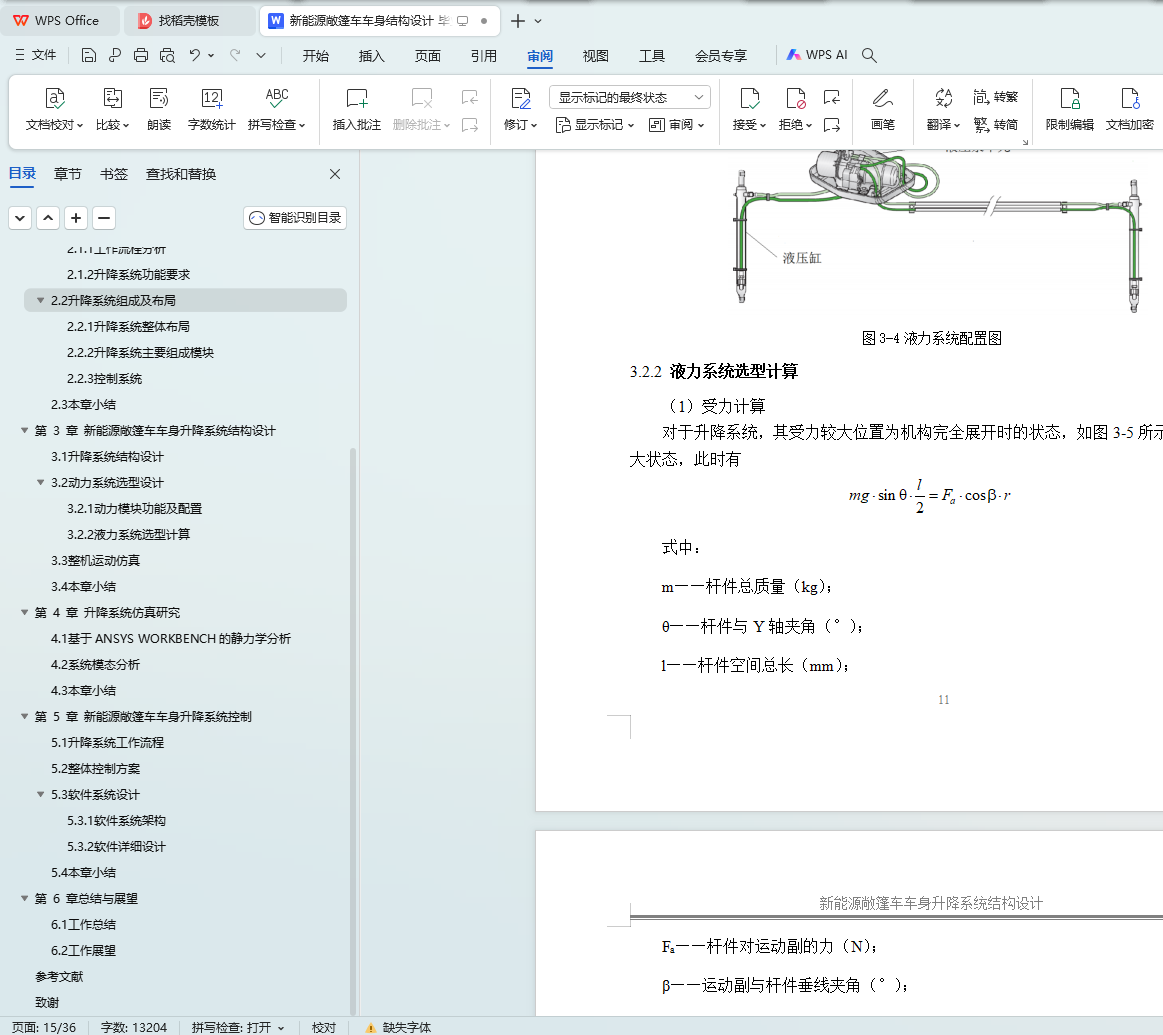This screenshot has width=1163, height=1035.
Task: Open 限制编辑 restrict editing
Action: (1070, 109)
